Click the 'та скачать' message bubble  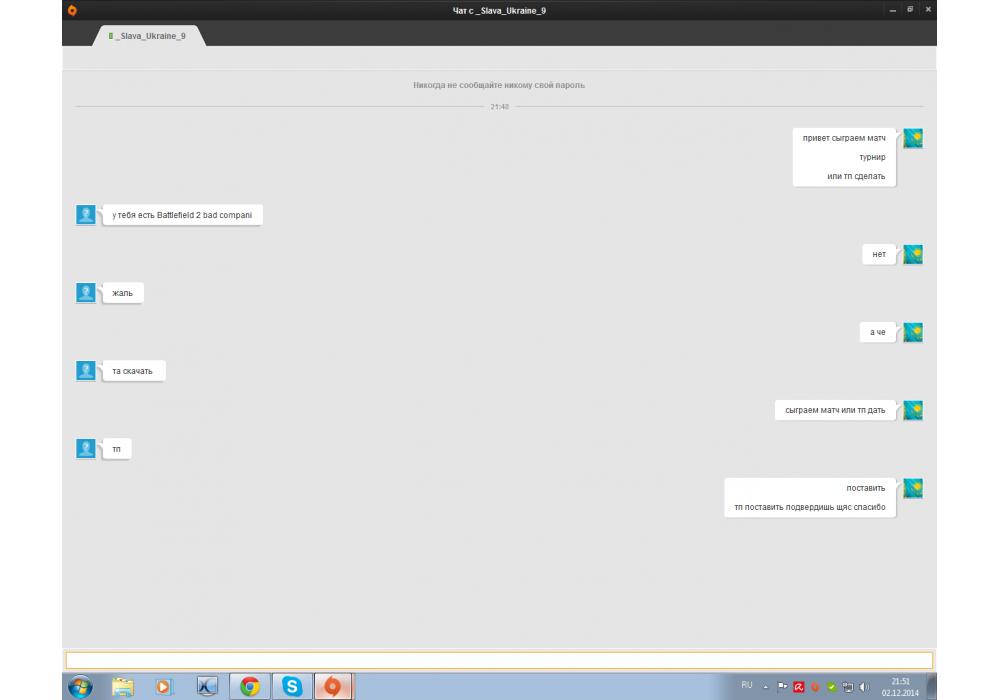point(132,371)
